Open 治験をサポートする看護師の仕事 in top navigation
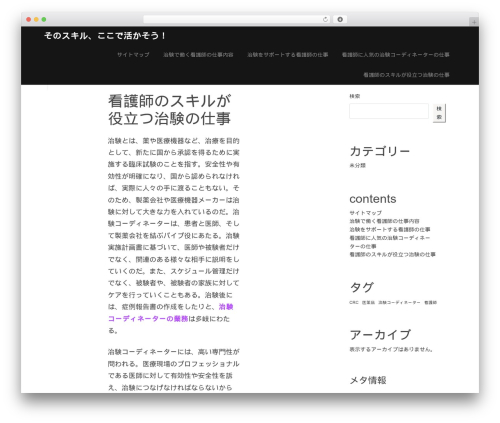 (x=288, y=55)
